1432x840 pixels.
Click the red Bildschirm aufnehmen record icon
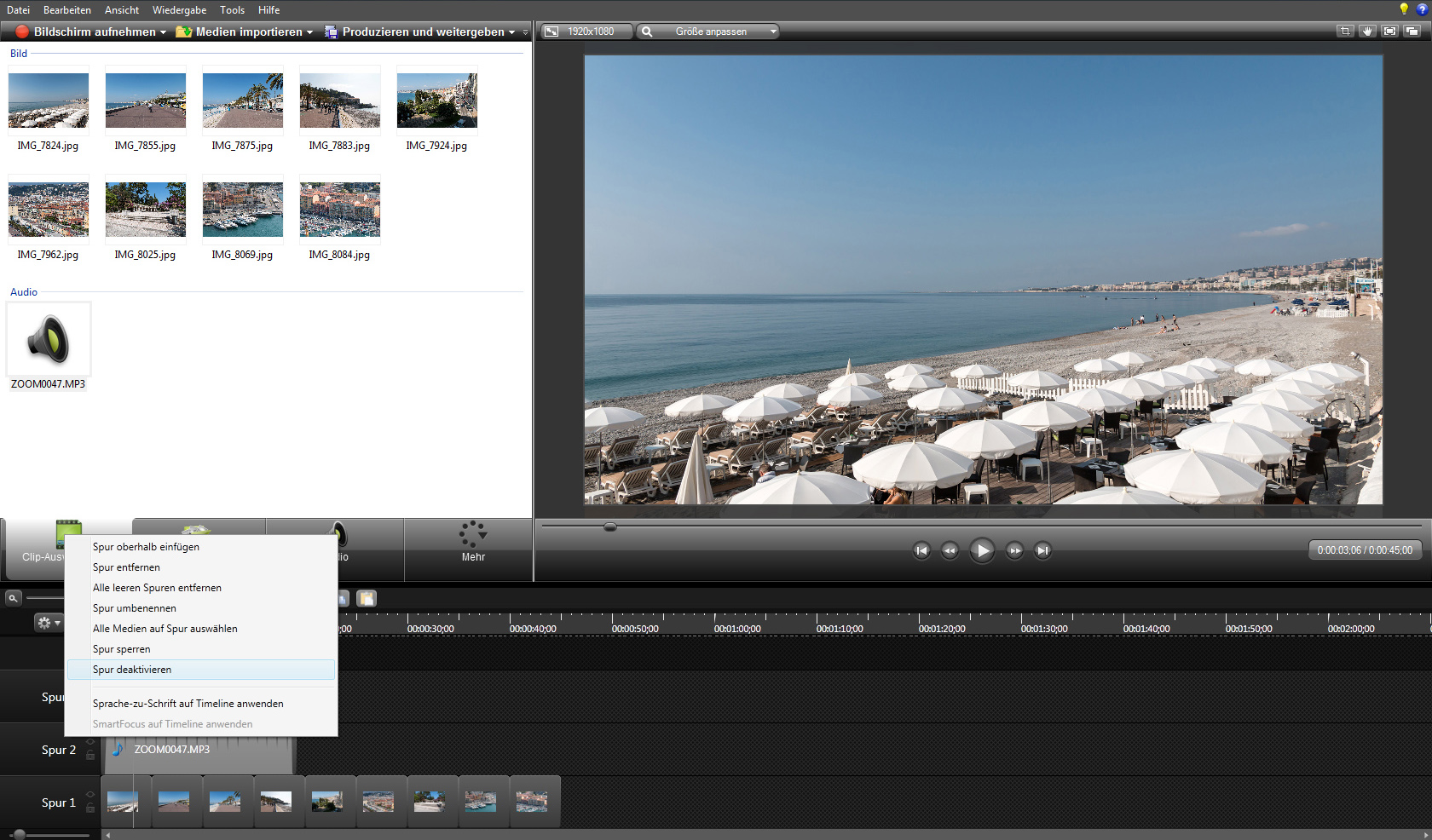(x=22, y=32)
